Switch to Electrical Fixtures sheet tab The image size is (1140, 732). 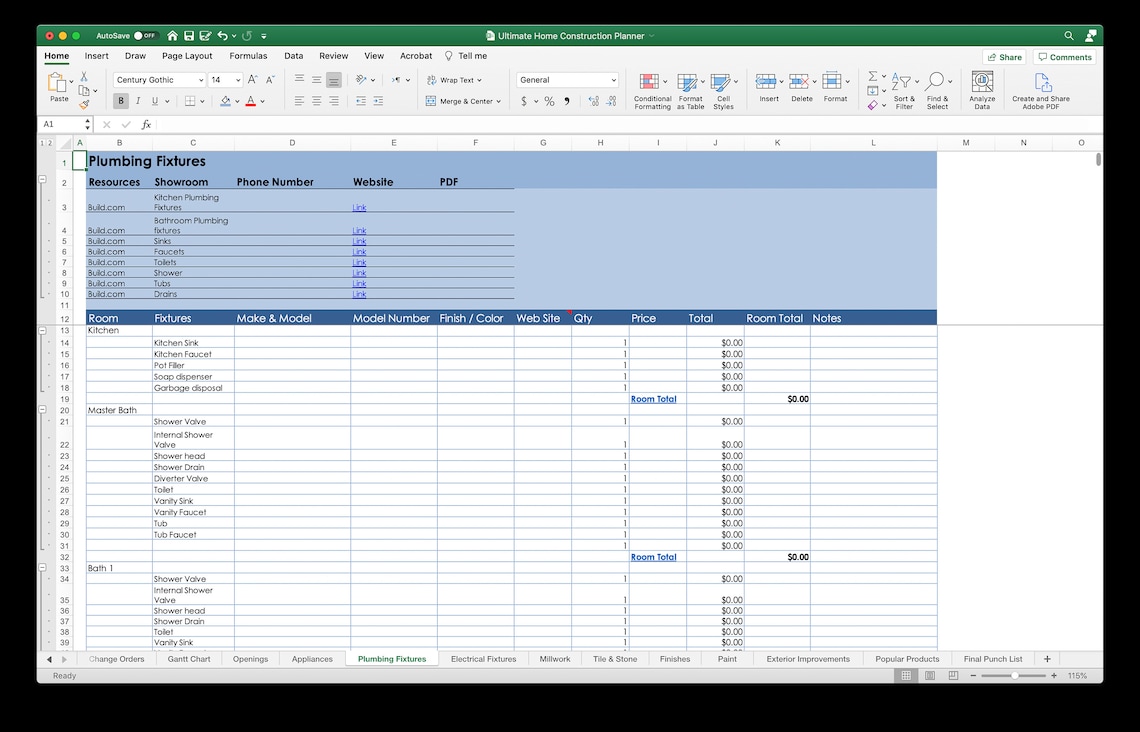[483, 659]
